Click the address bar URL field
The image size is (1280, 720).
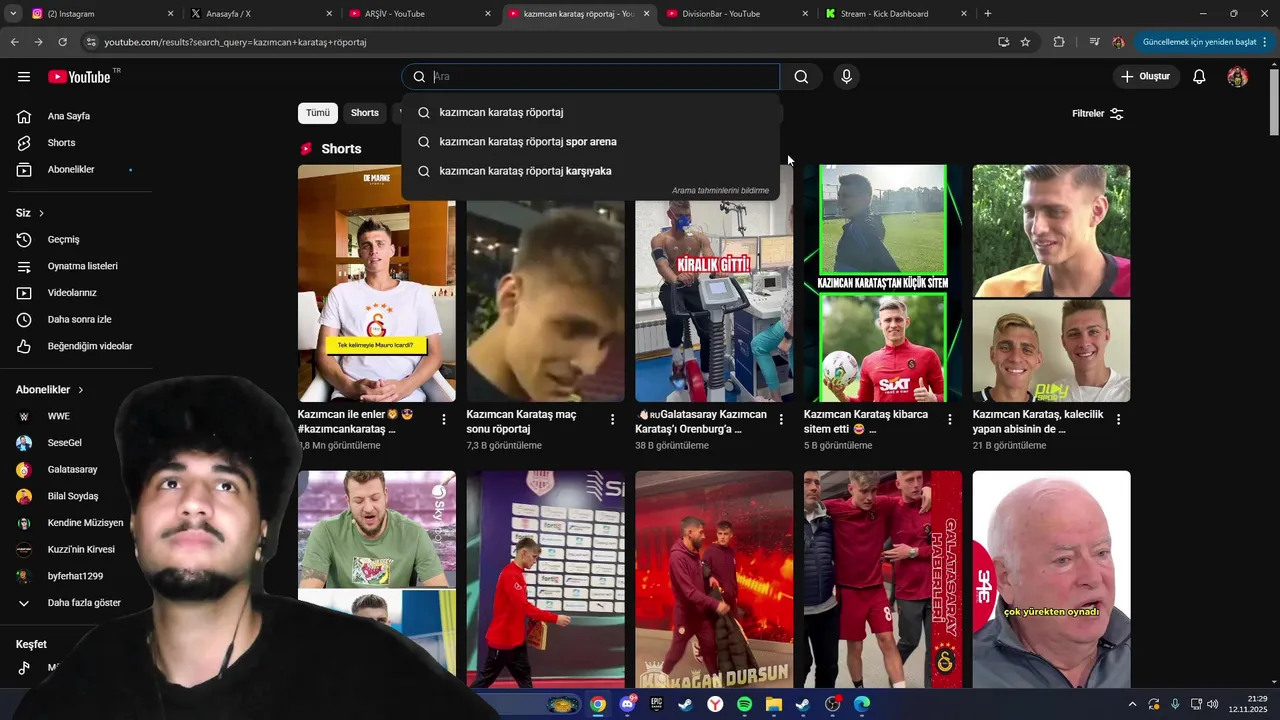[x=540, y=42]
